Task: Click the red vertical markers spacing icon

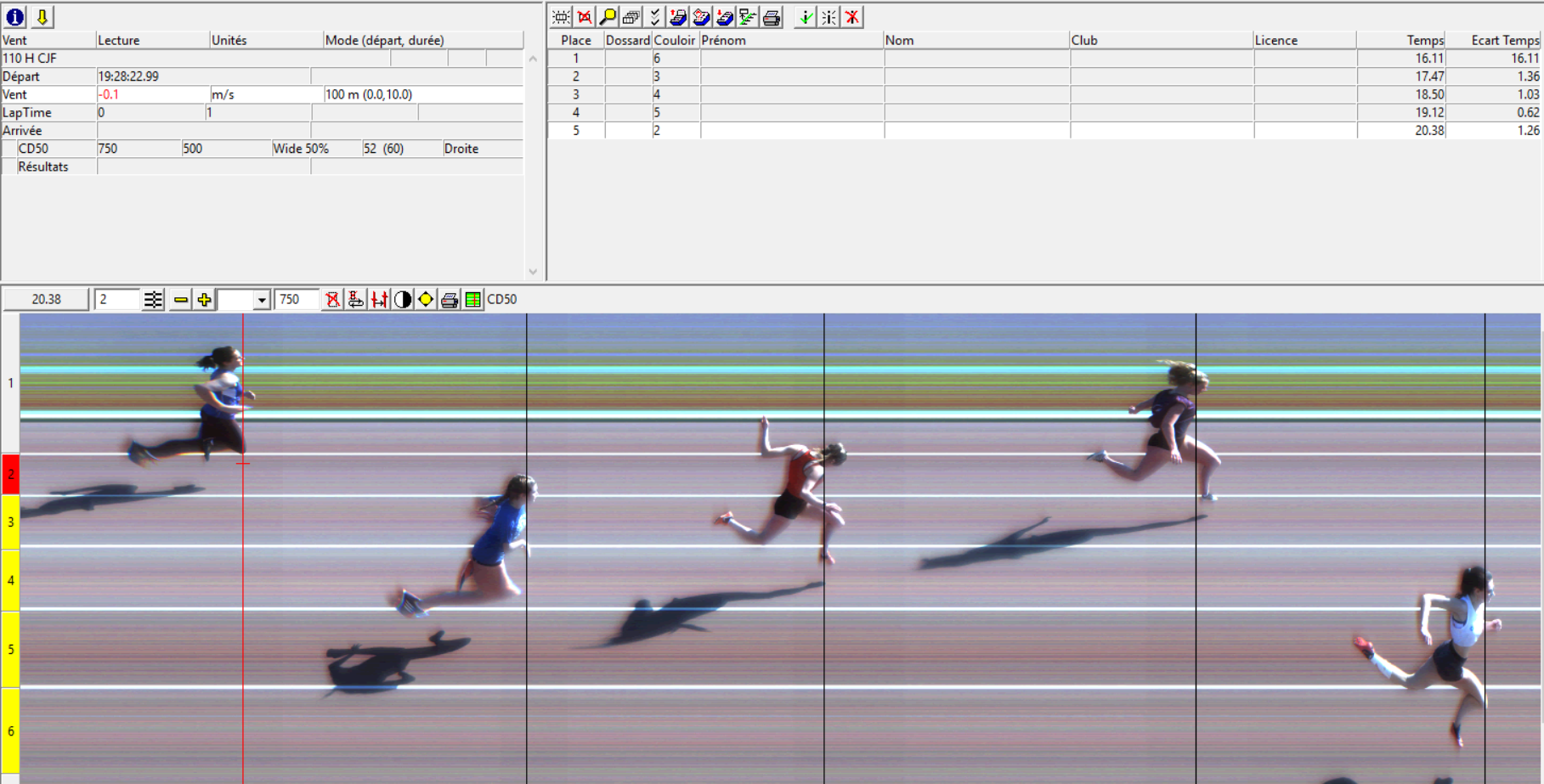Action: 379,299
